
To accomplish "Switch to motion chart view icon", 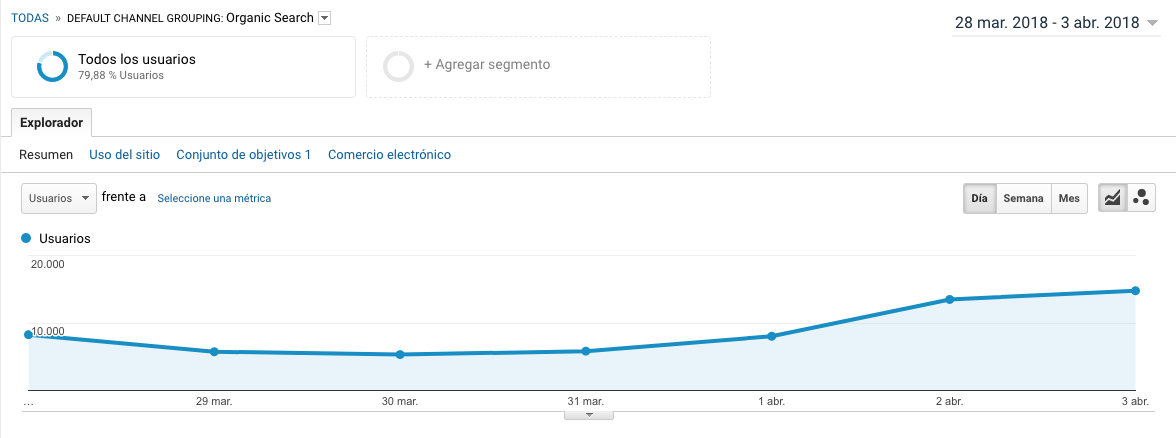I will [1141, 198].
